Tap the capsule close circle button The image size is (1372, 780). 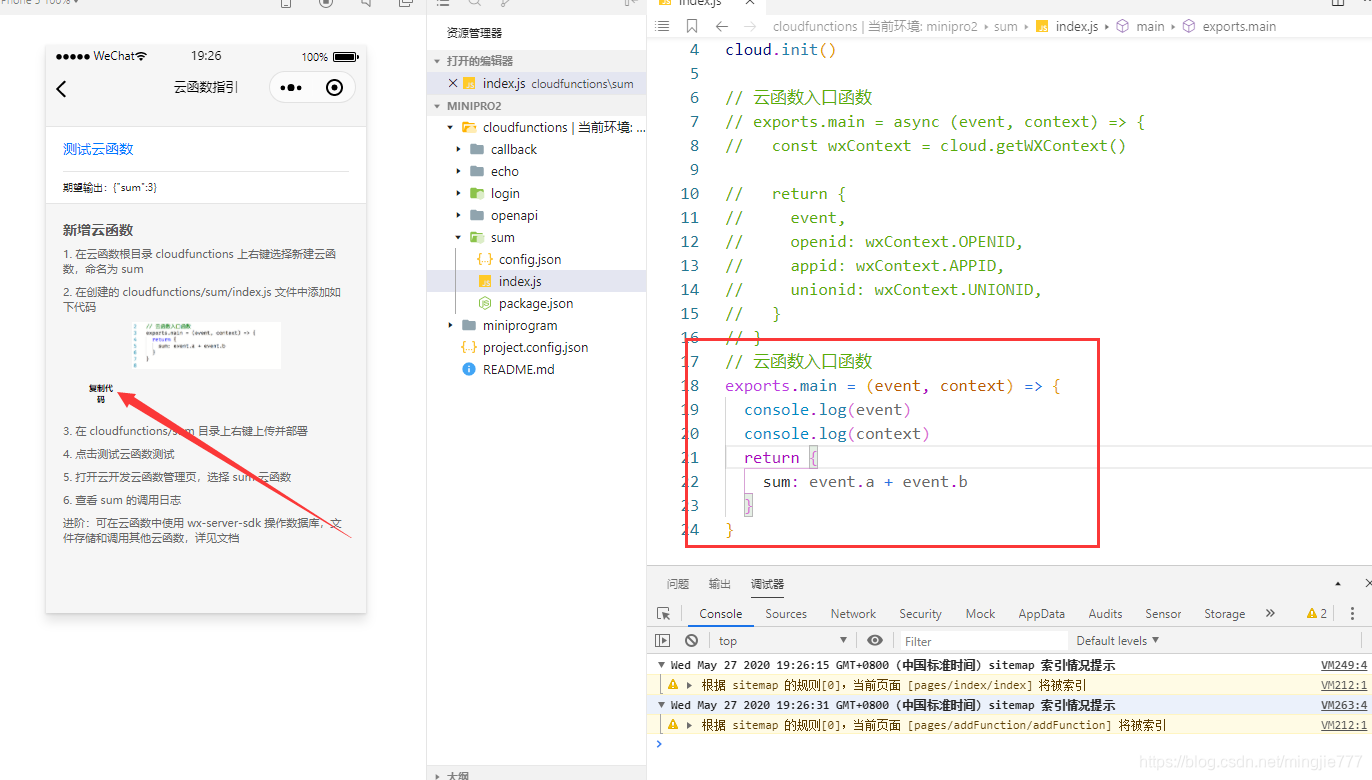[335, 88]
